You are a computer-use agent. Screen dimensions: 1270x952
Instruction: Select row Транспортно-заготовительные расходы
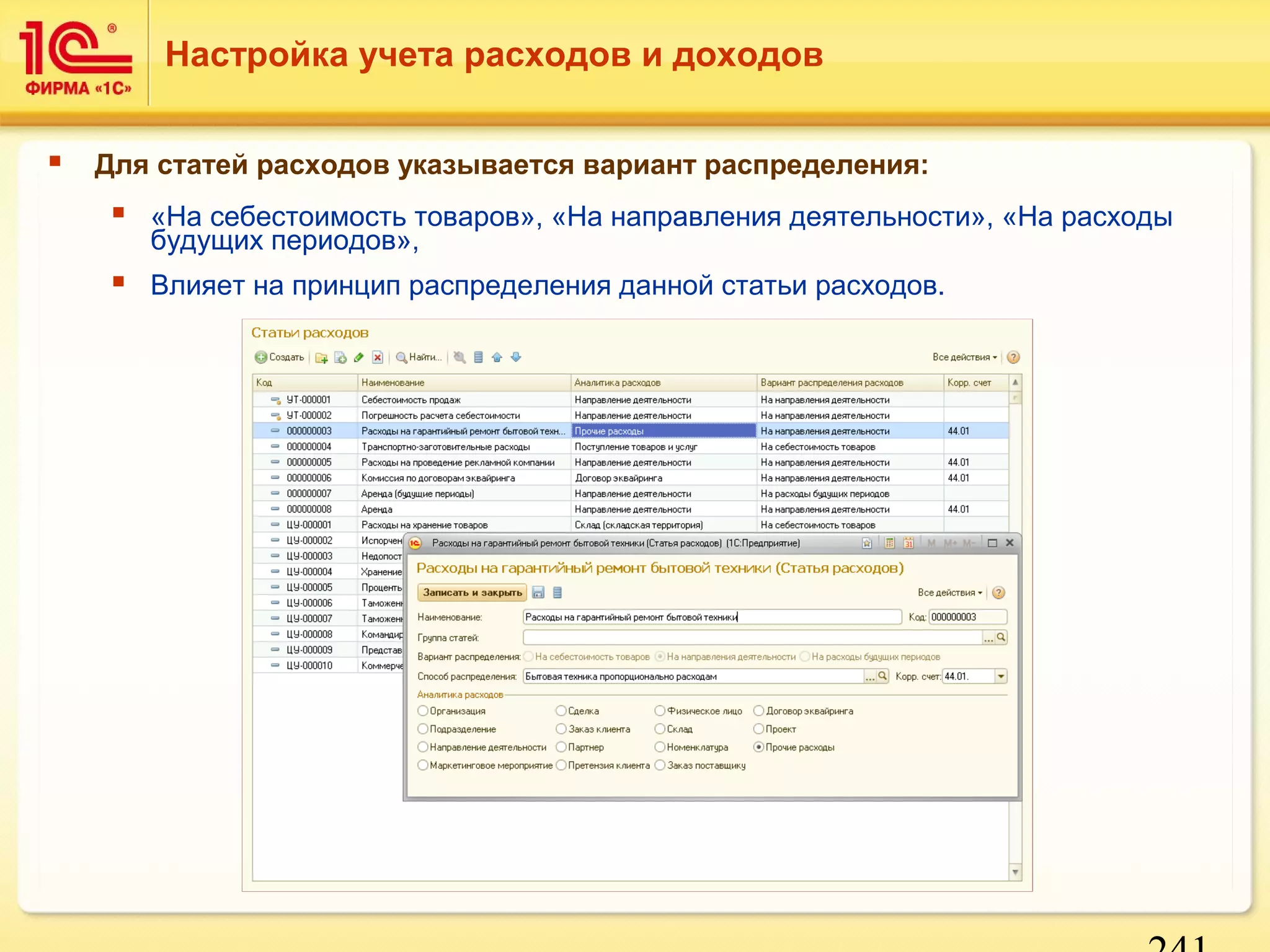[631, 447]
